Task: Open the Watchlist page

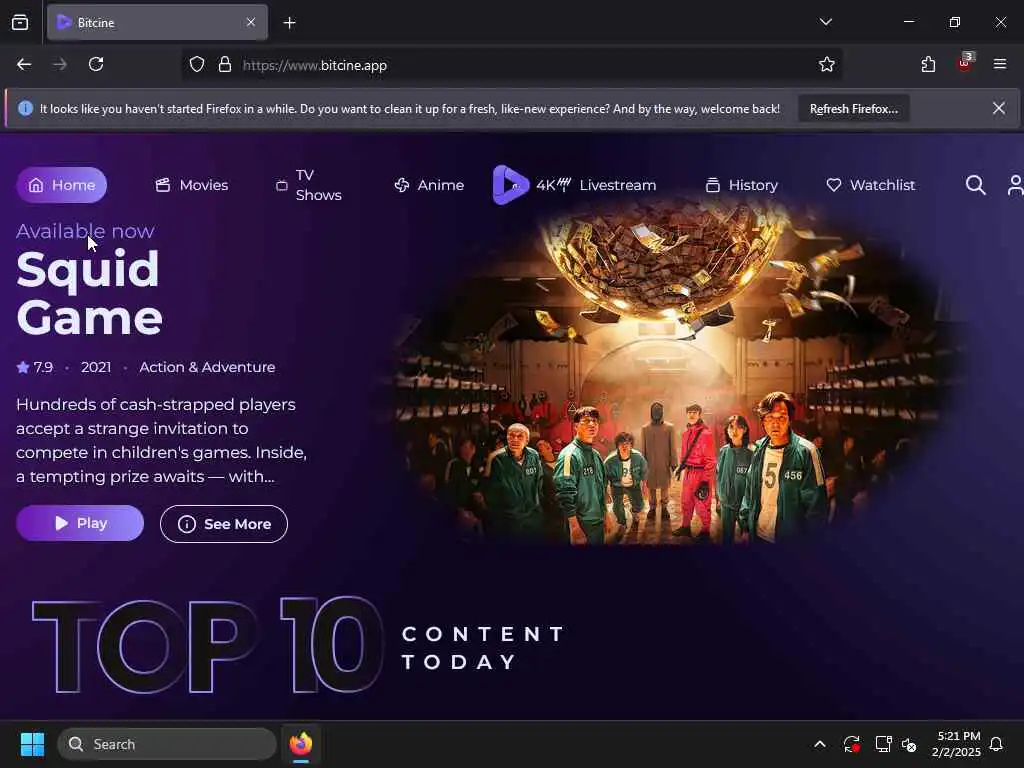Action: (x=871, y=185)
